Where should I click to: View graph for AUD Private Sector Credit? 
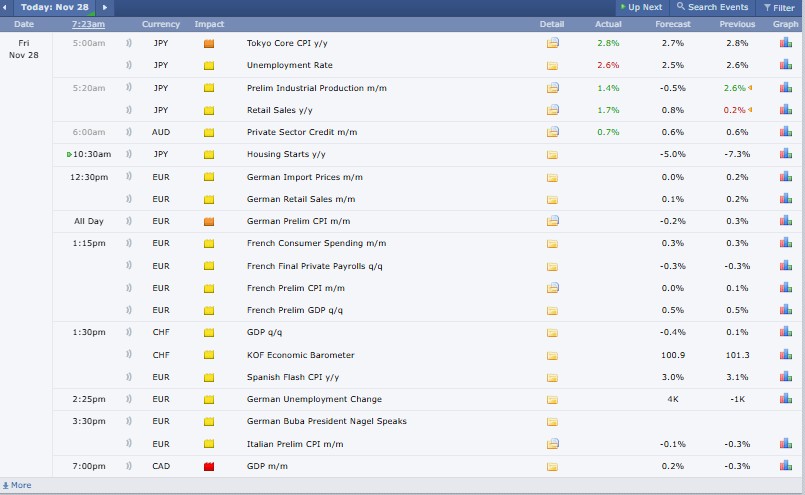[x=785, y=132]
